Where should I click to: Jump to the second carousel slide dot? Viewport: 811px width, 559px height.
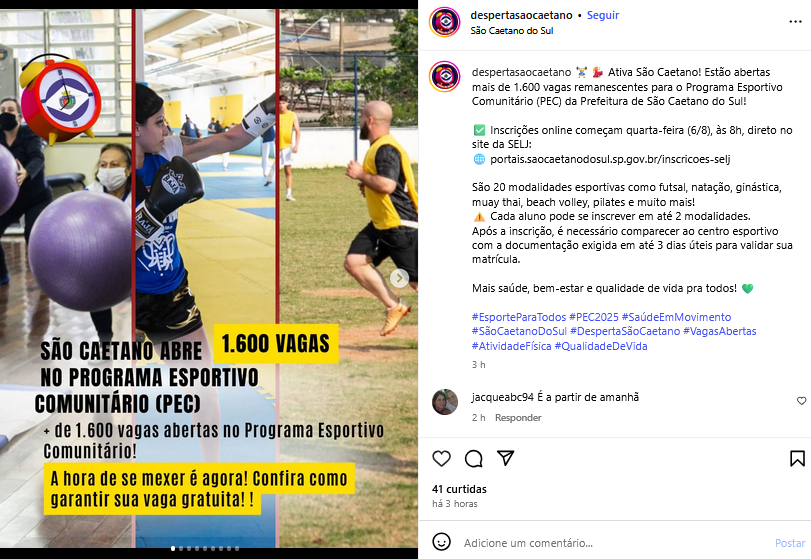click(x=181, y=549)
